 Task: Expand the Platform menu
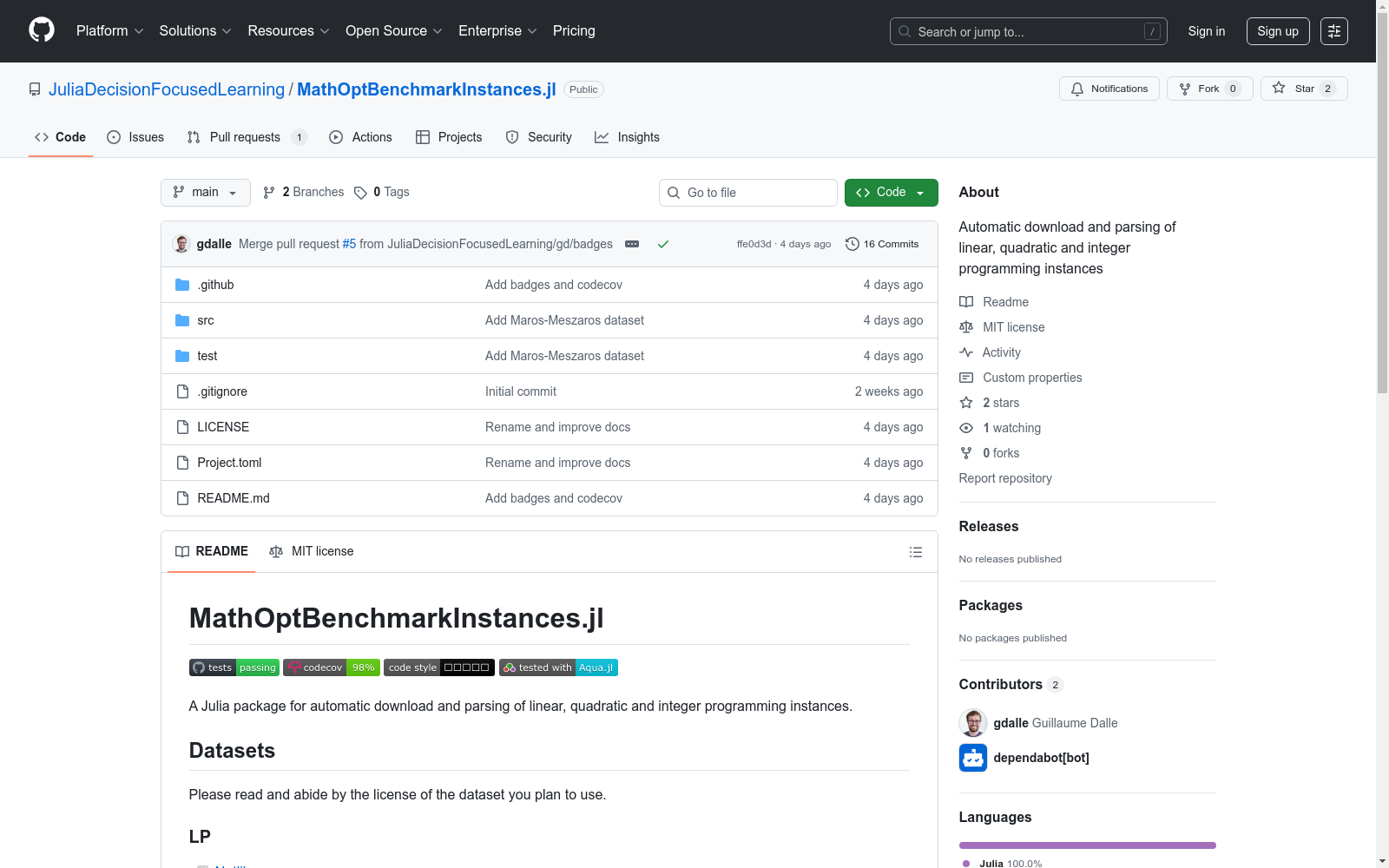point(110,31)
